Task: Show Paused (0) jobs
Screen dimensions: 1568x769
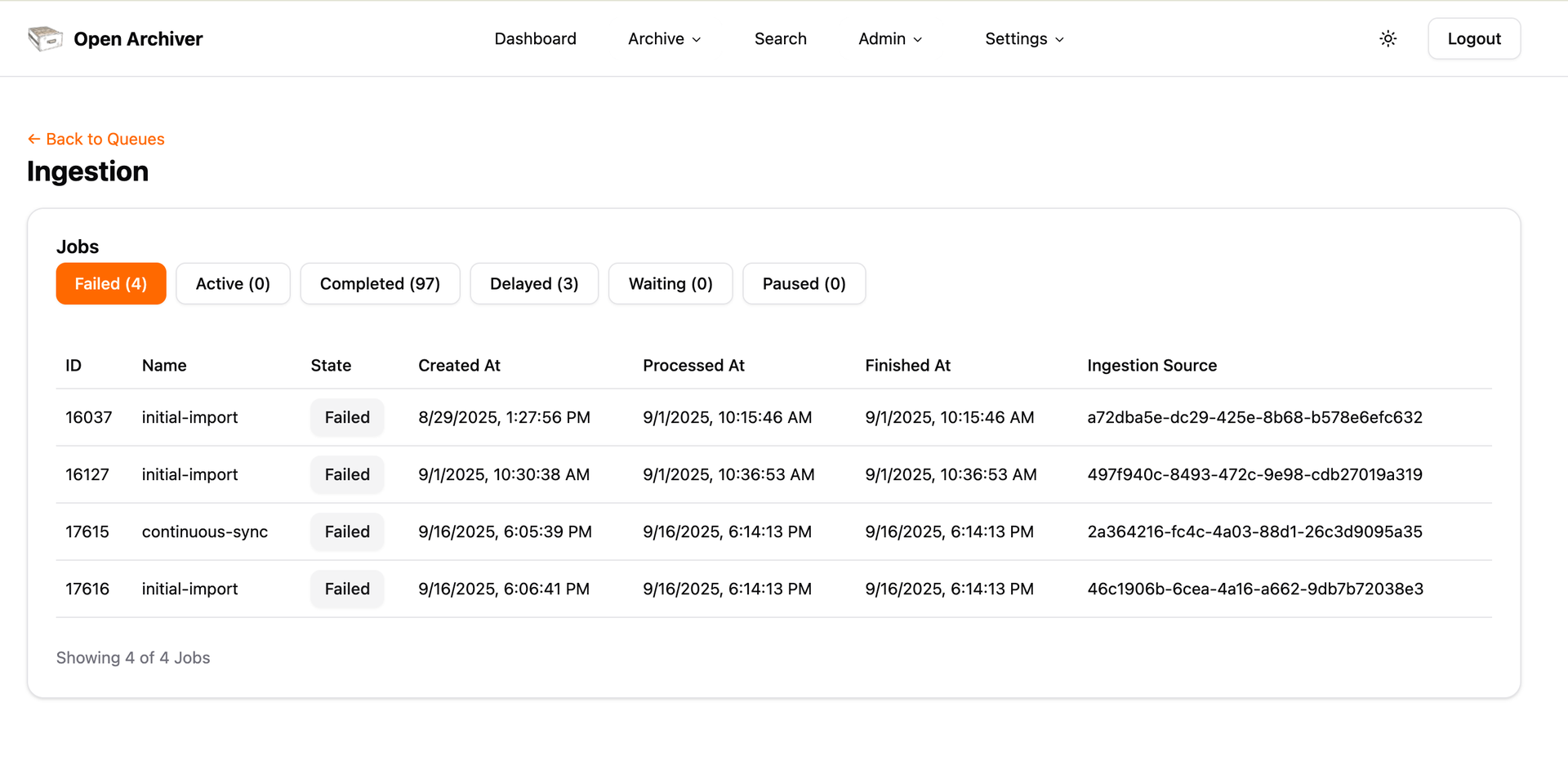Action: (x=804, y=283)
